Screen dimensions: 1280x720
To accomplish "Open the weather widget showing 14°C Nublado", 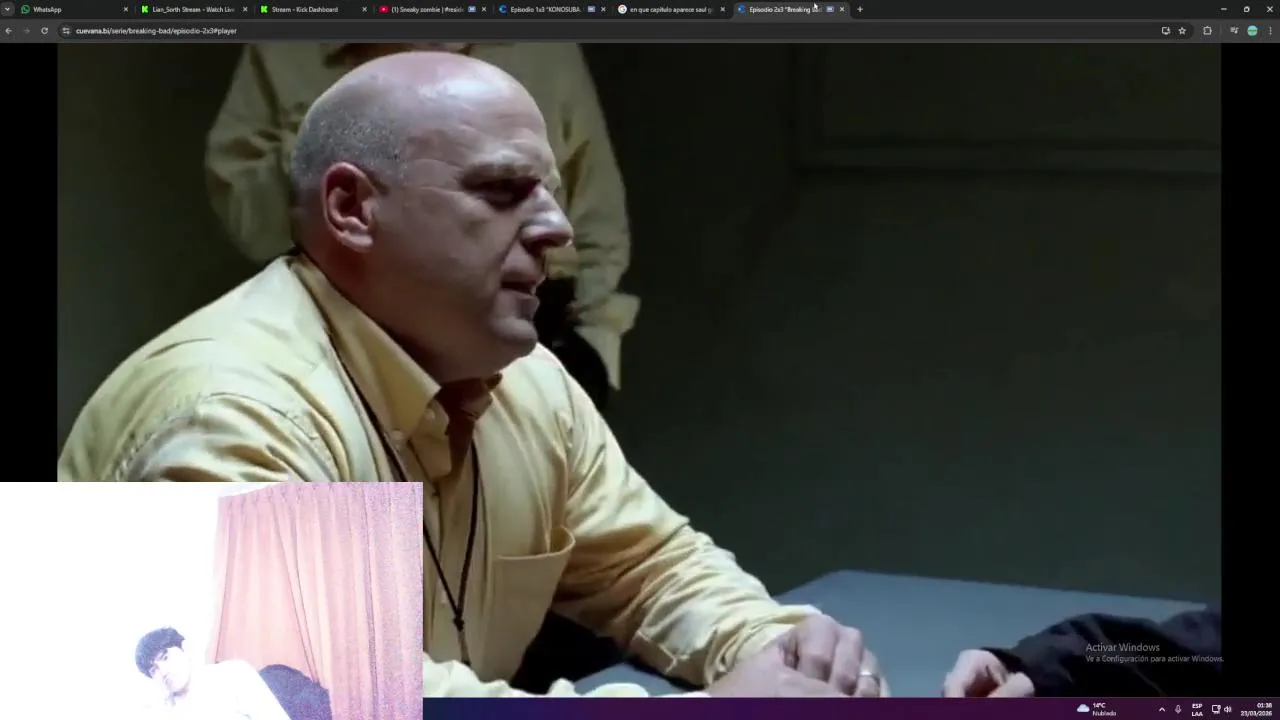I will 1097,709.
